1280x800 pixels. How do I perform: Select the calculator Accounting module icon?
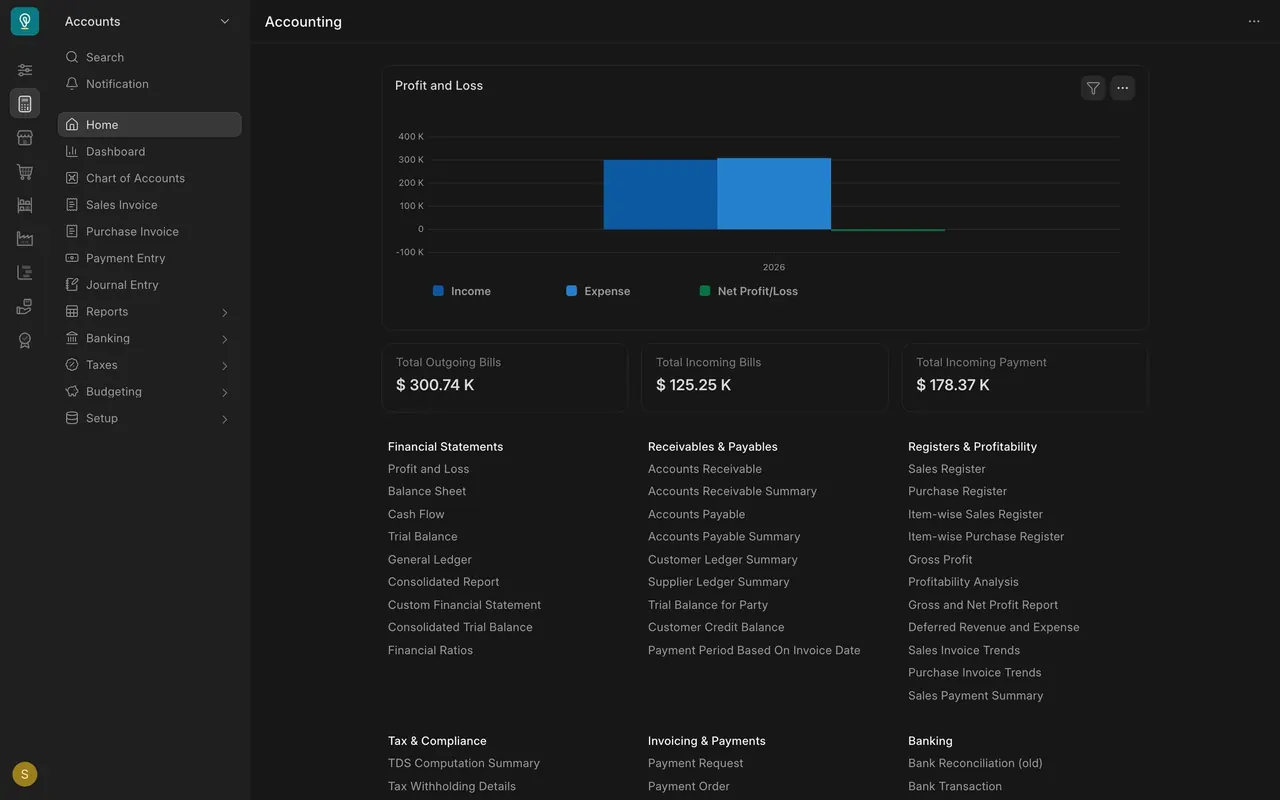25,104
